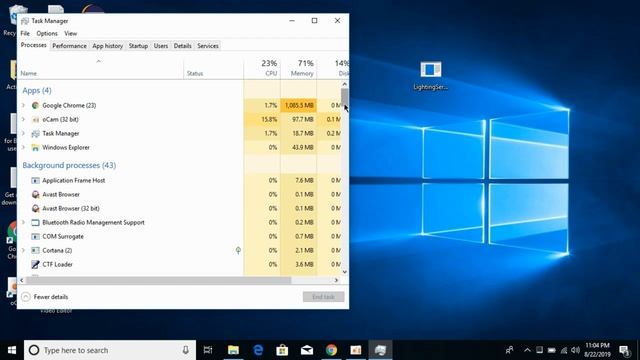Open the Windows Start menu
The image size is (640, 360).
12,350
